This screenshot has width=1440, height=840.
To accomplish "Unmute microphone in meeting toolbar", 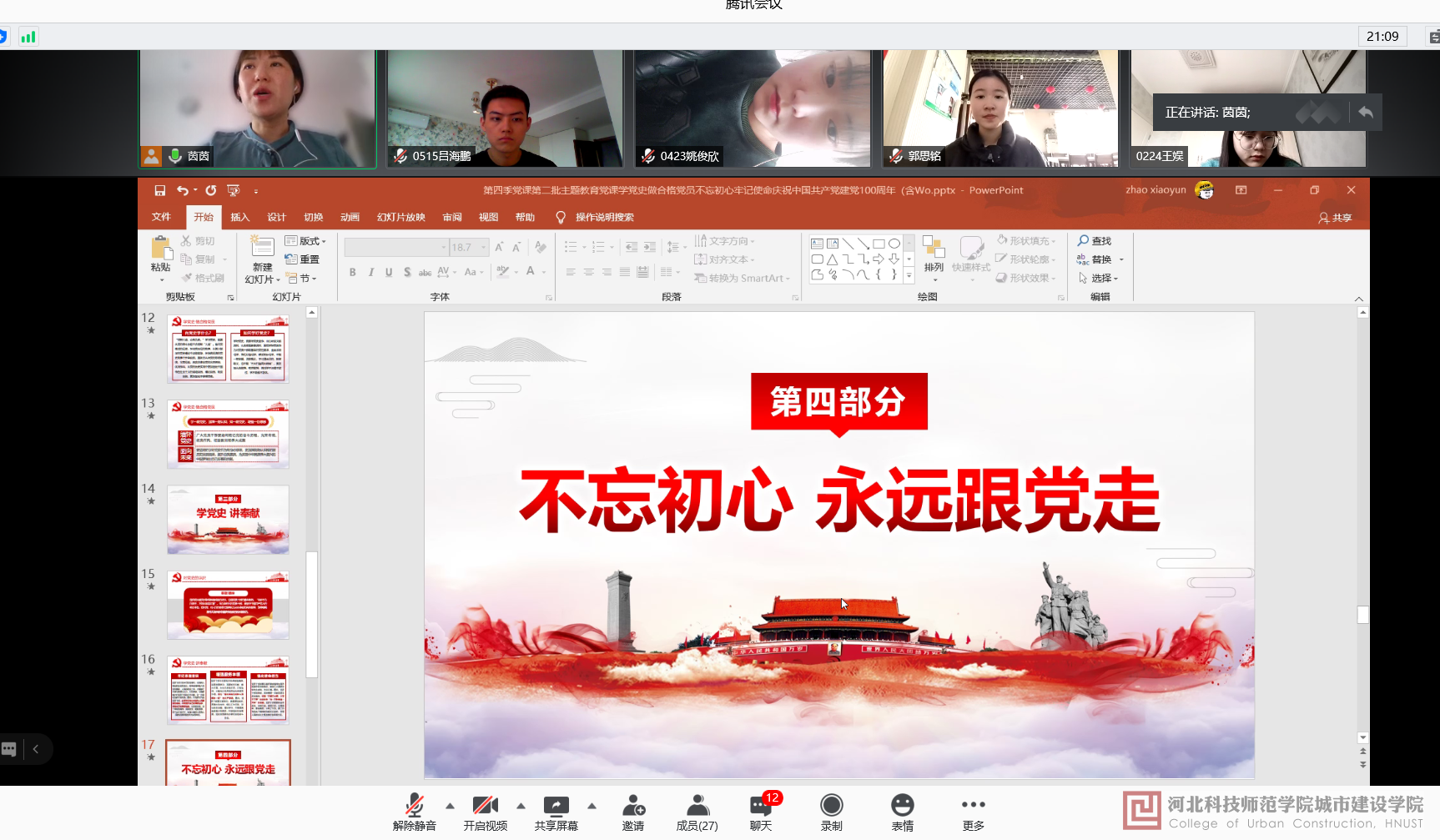I will tap(414, 806).
